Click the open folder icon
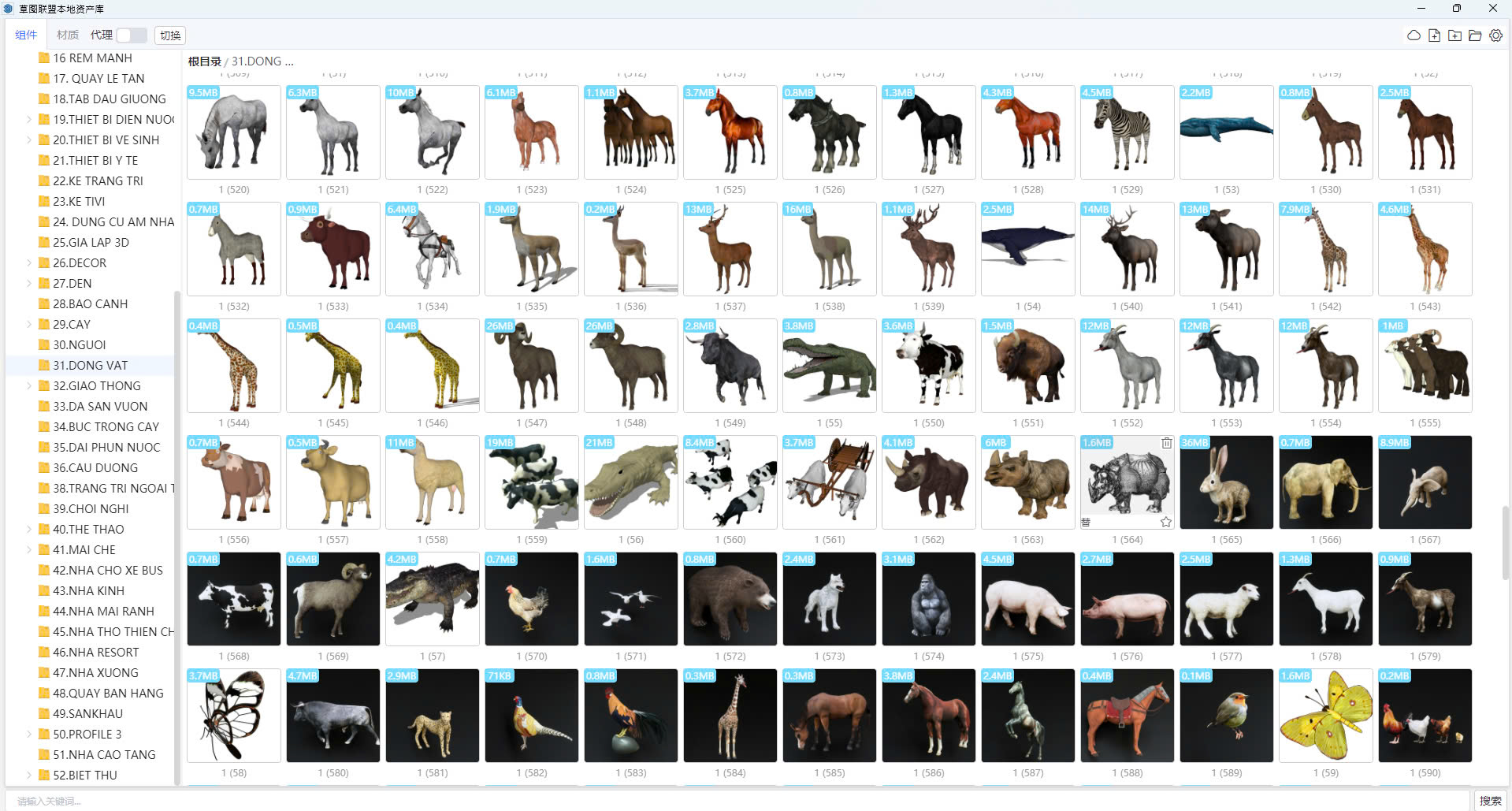The image size is (1512, 811). pos(1475,35)
